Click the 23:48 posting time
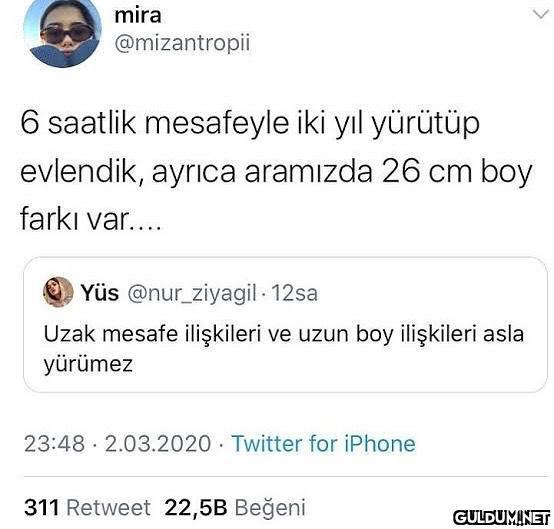The image size is (554, 529). (x=55, y=443)
